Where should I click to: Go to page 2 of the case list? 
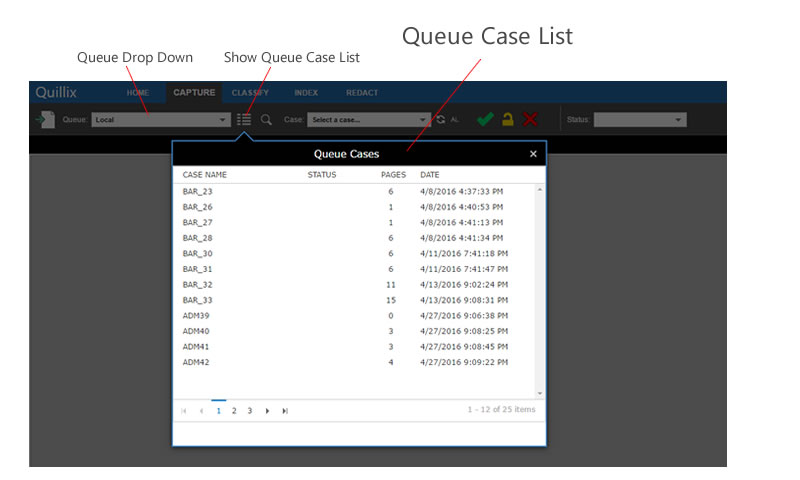point(234,410)
